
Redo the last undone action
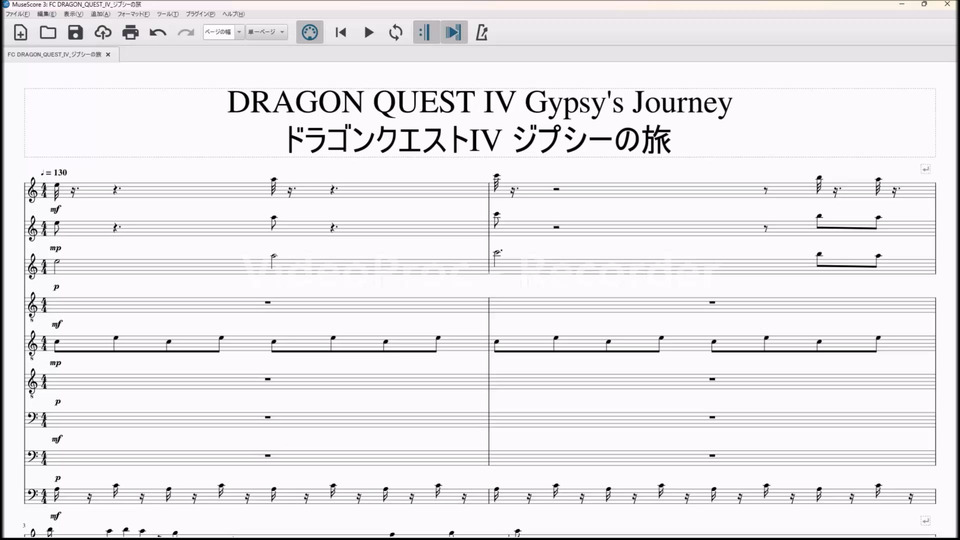click(x=186, y=32)
